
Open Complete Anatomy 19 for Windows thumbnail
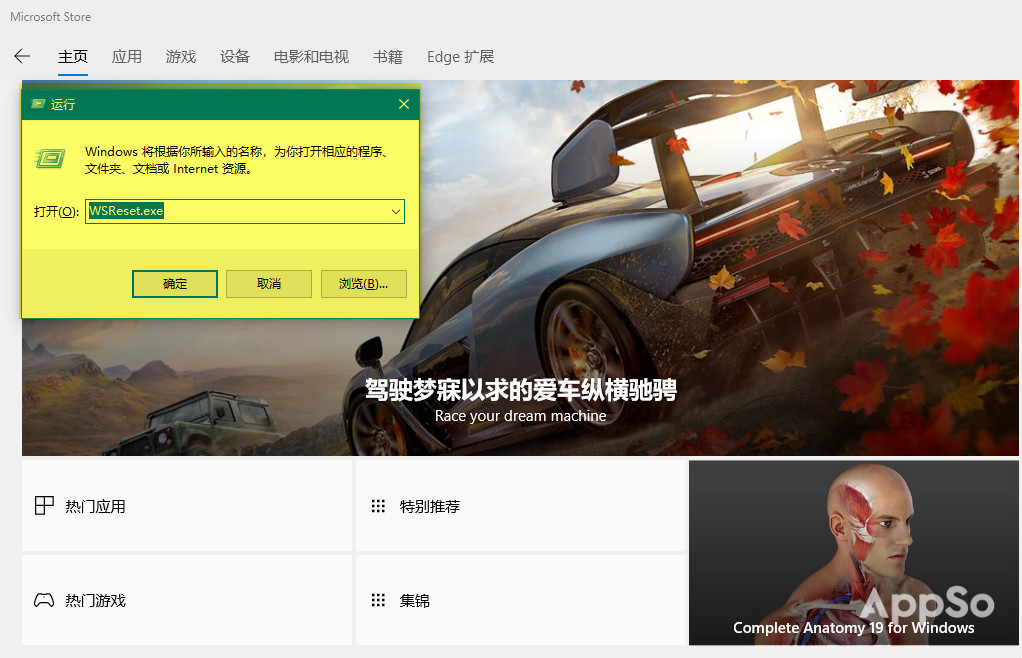pyautogui.click(x=853, y=550)
